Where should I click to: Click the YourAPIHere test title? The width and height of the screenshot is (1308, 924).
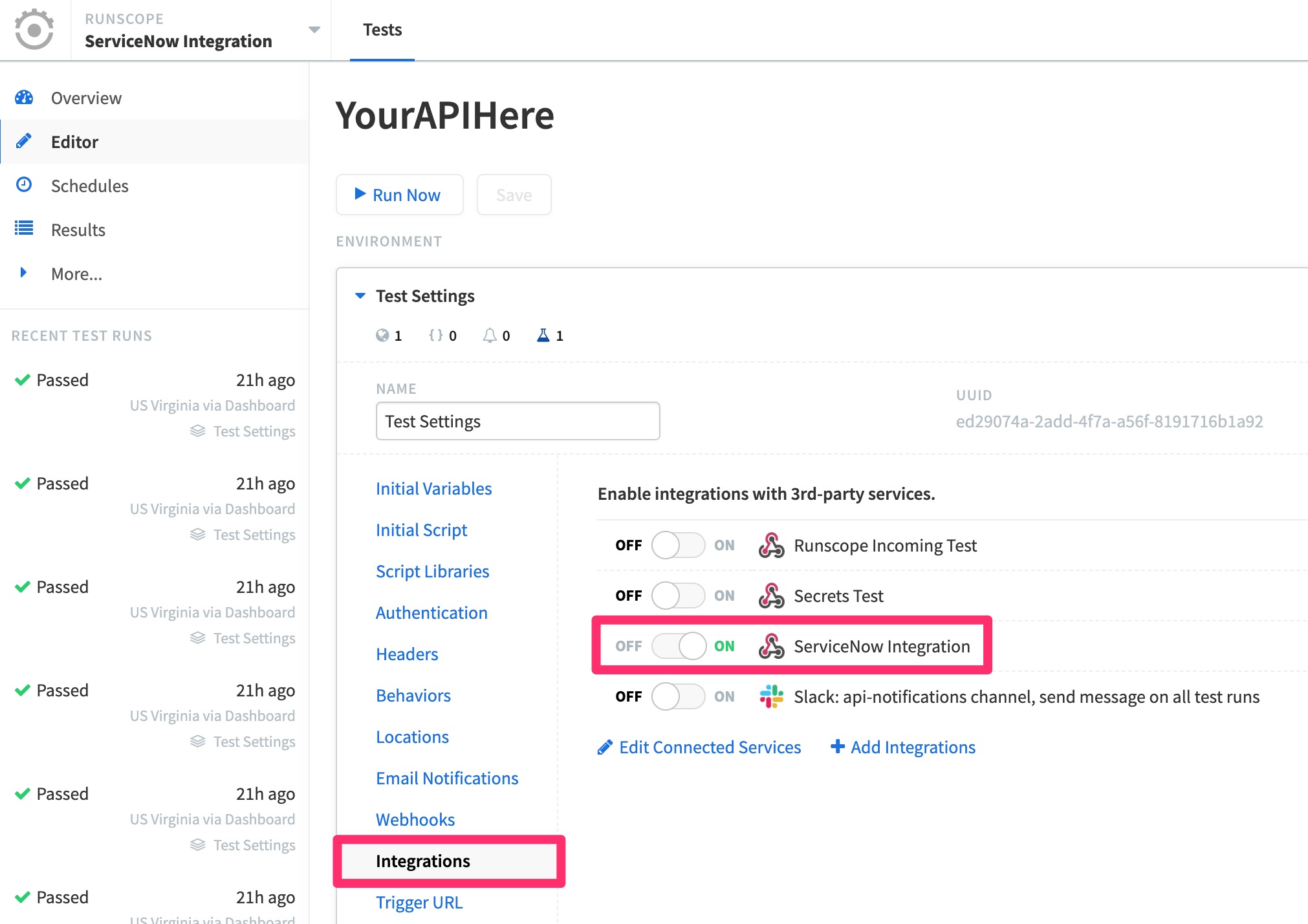[x=445, y=116]
